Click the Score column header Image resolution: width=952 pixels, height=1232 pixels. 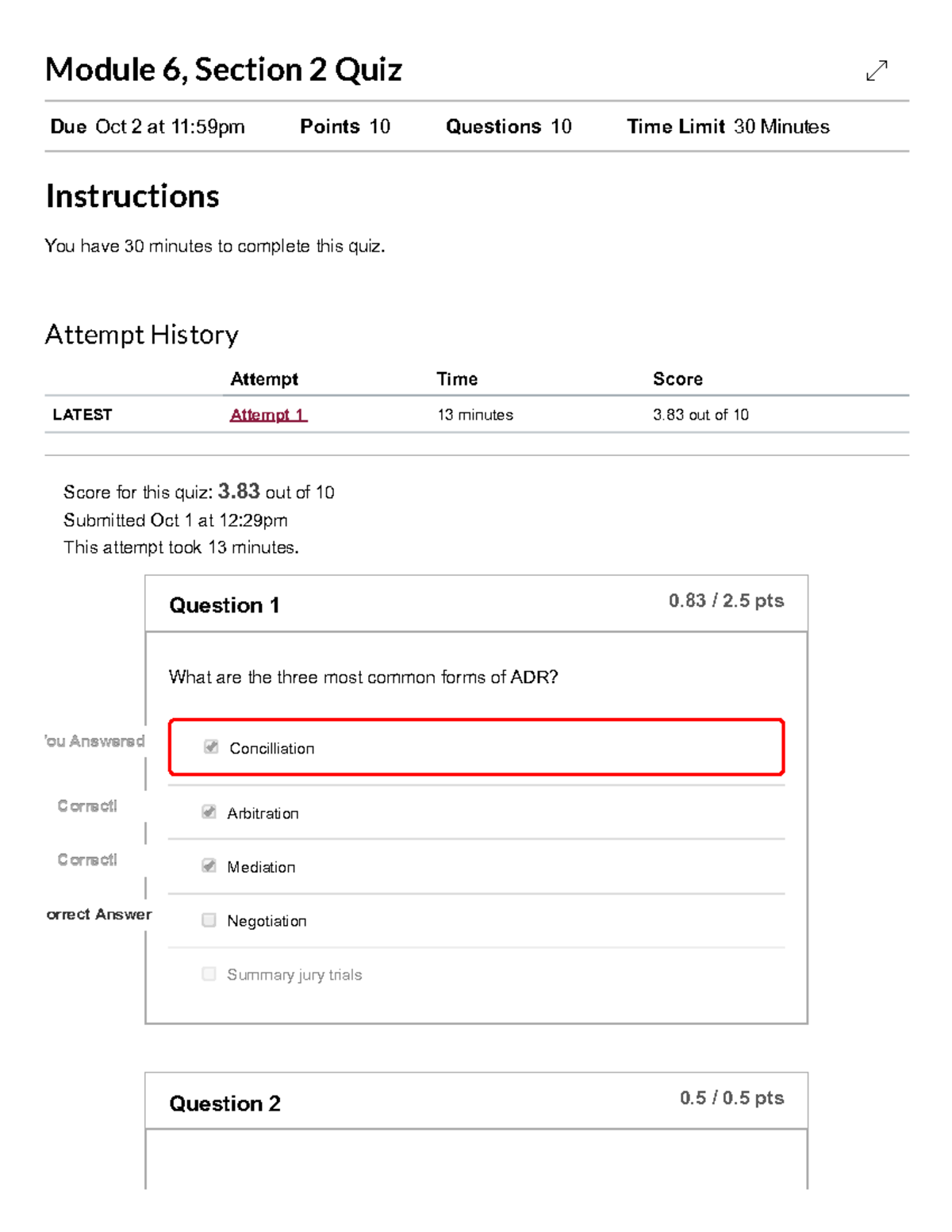[x=678, y=379]
